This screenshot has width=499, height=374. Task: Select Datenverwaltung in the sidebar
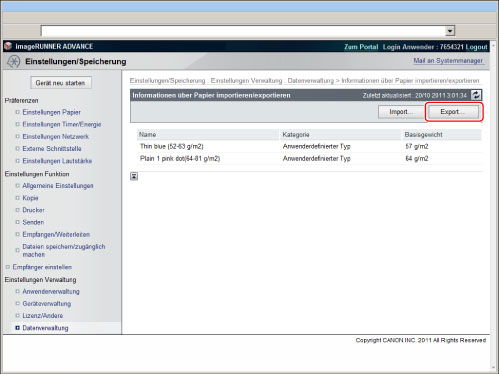coord(45,328)
